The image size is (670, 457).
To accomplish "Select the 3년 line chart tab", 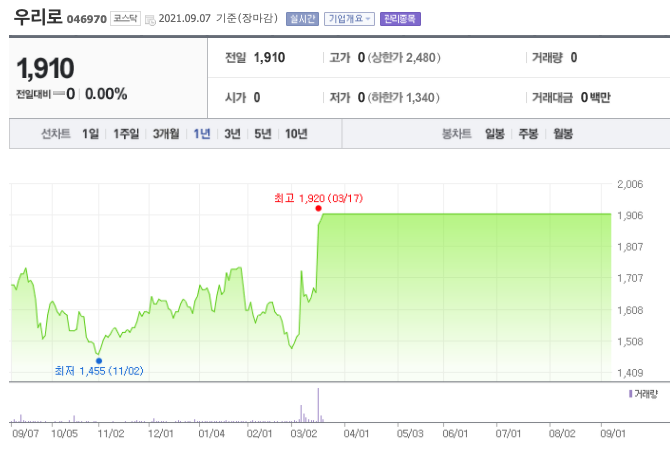I will [232, 134].
